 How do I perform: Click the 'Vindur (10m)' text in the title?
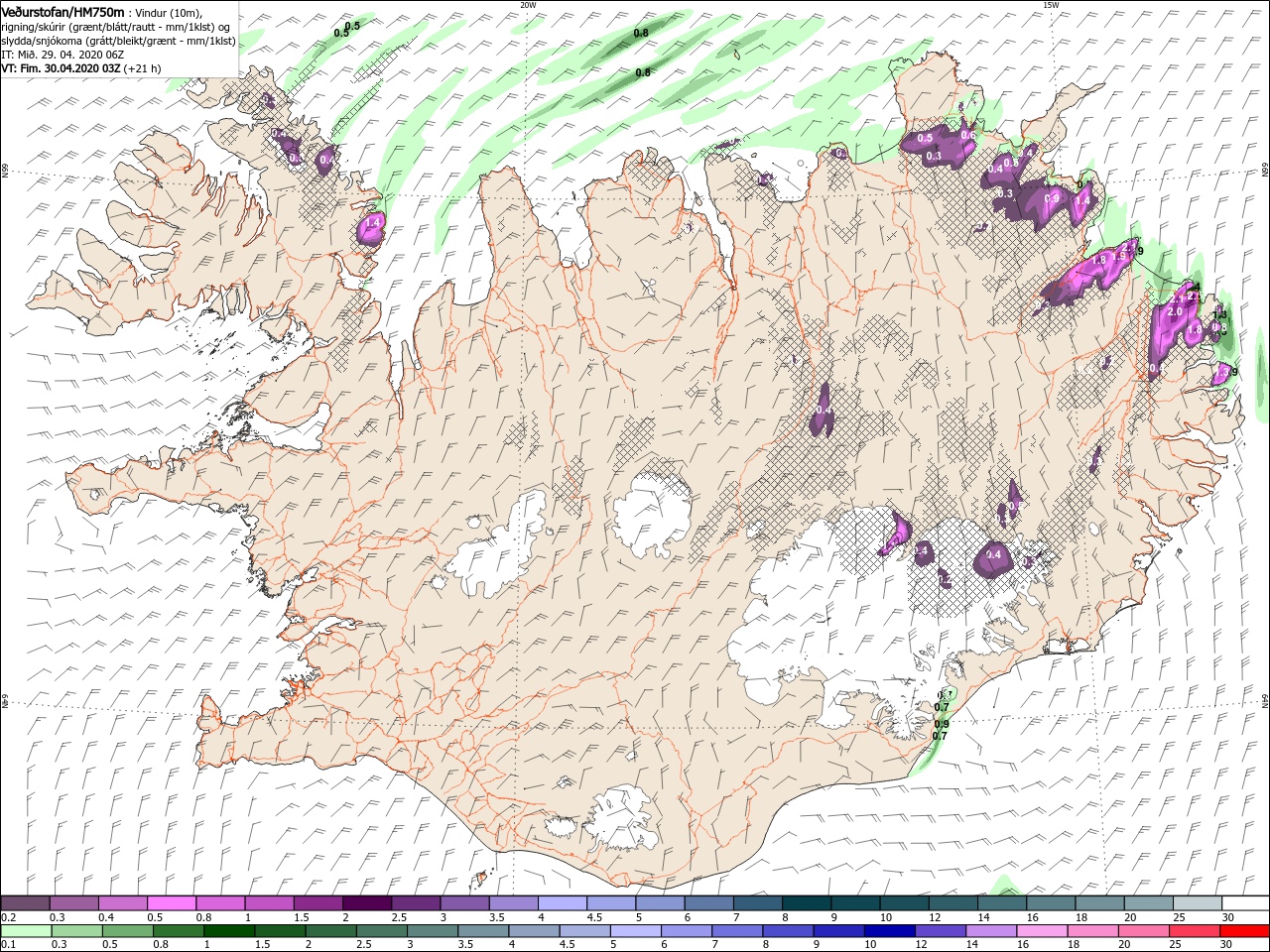(x=168, y=12)
